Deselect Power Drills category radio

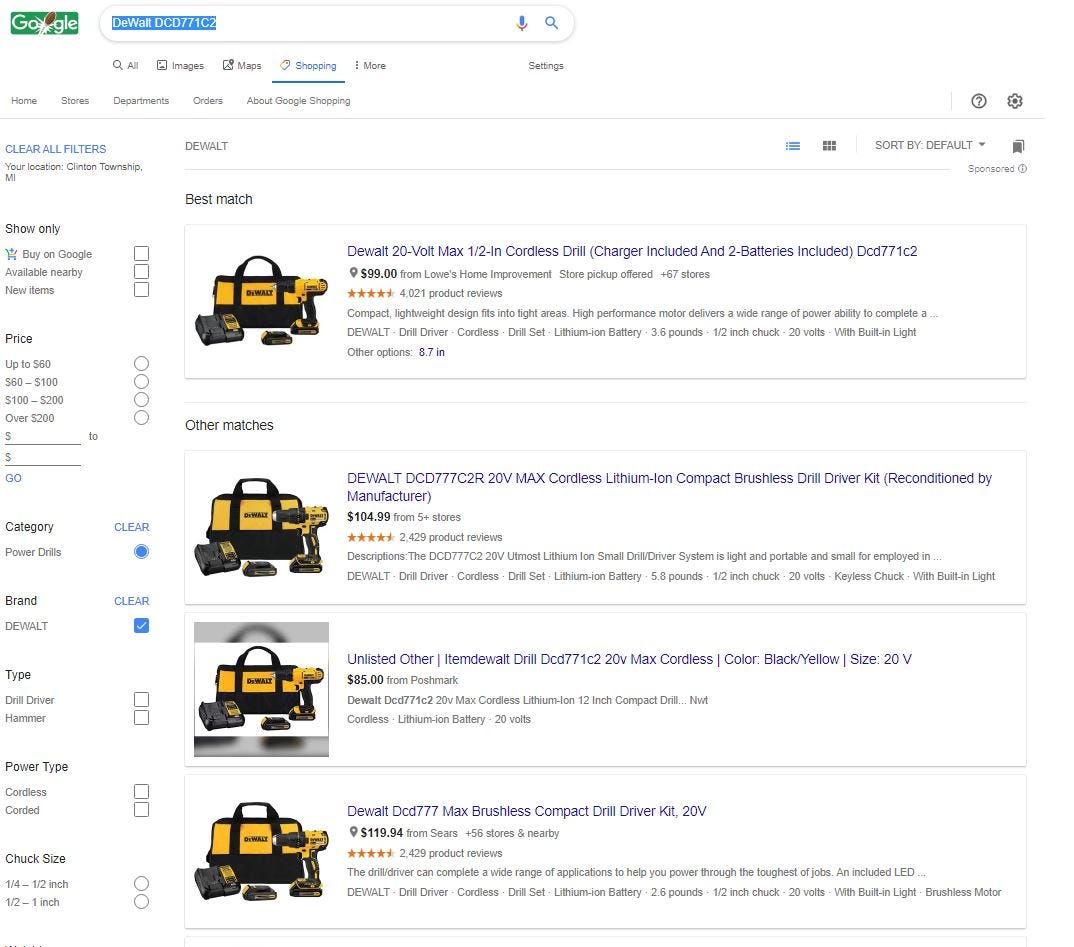[x=141, y=552]
